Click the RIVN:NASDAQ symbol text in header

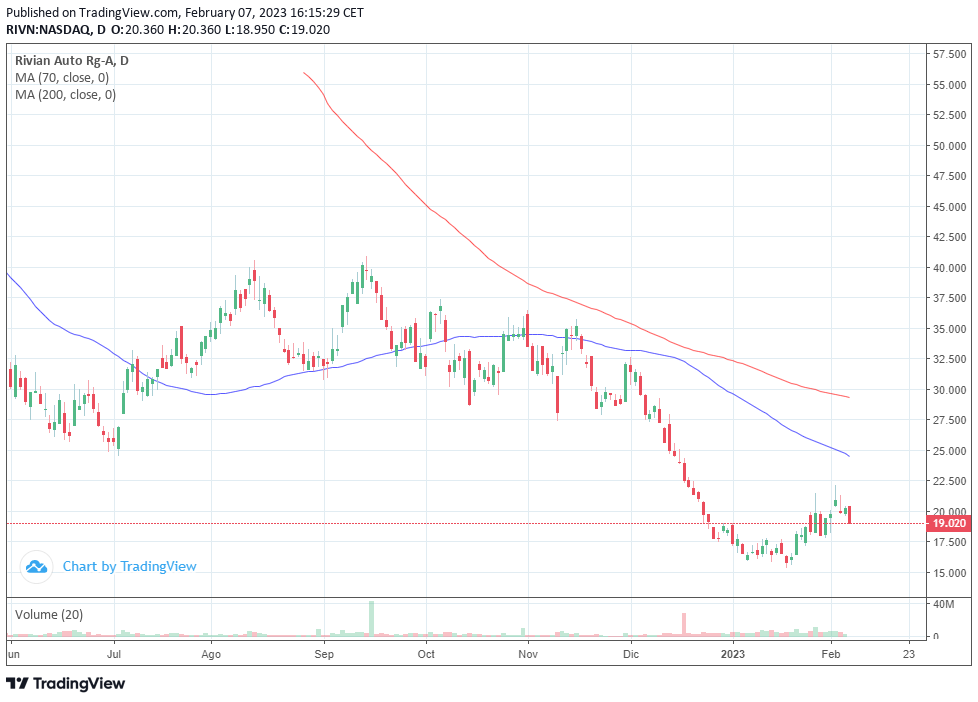click(x=47, y=29)
